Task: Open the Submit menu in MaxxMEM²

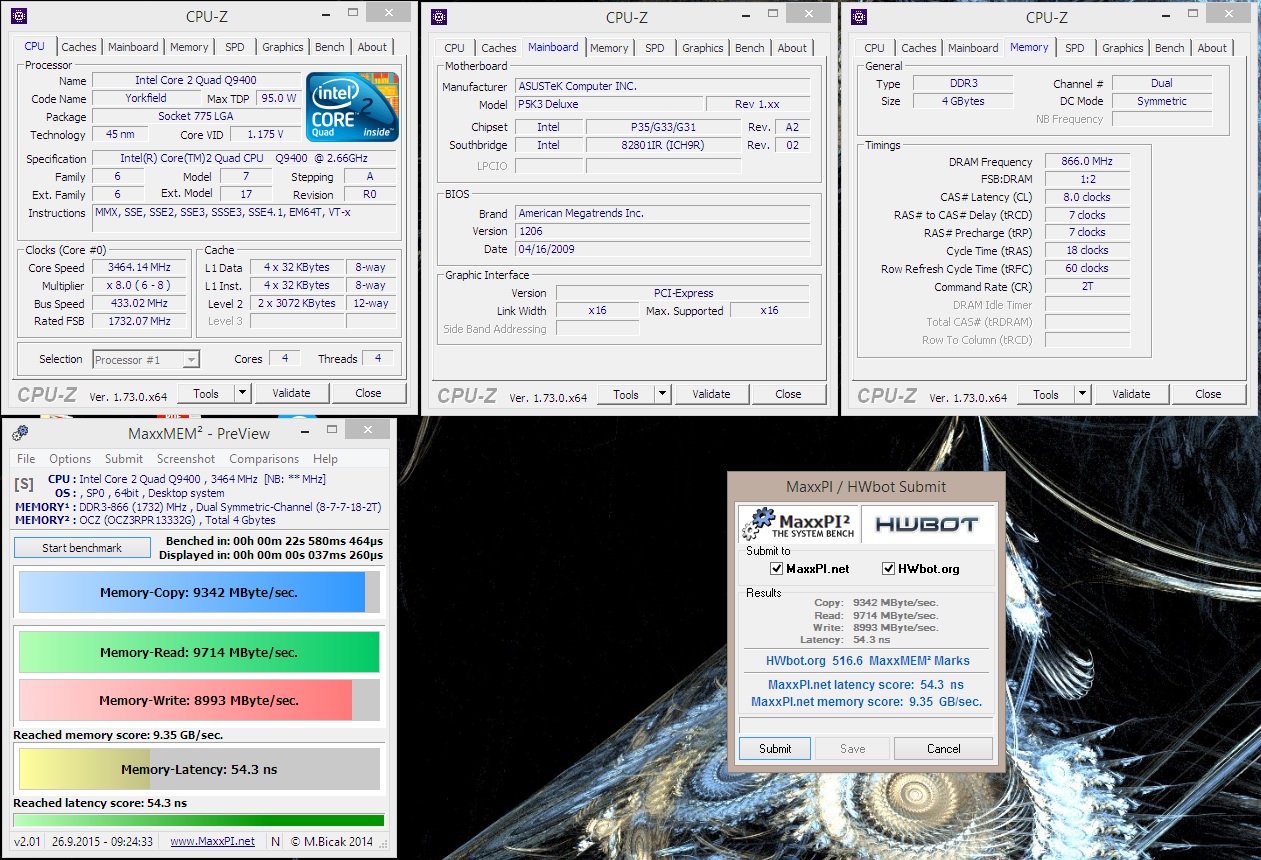Action: tap(124, 459)
